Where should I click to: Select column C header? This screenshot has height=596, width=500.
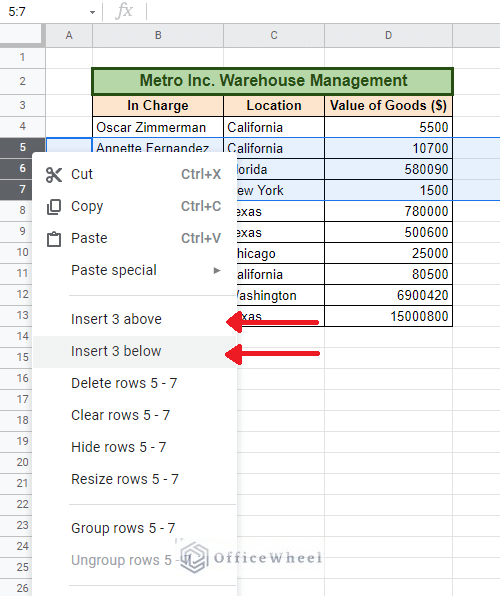pyautogui.click(x=274, y=35)
